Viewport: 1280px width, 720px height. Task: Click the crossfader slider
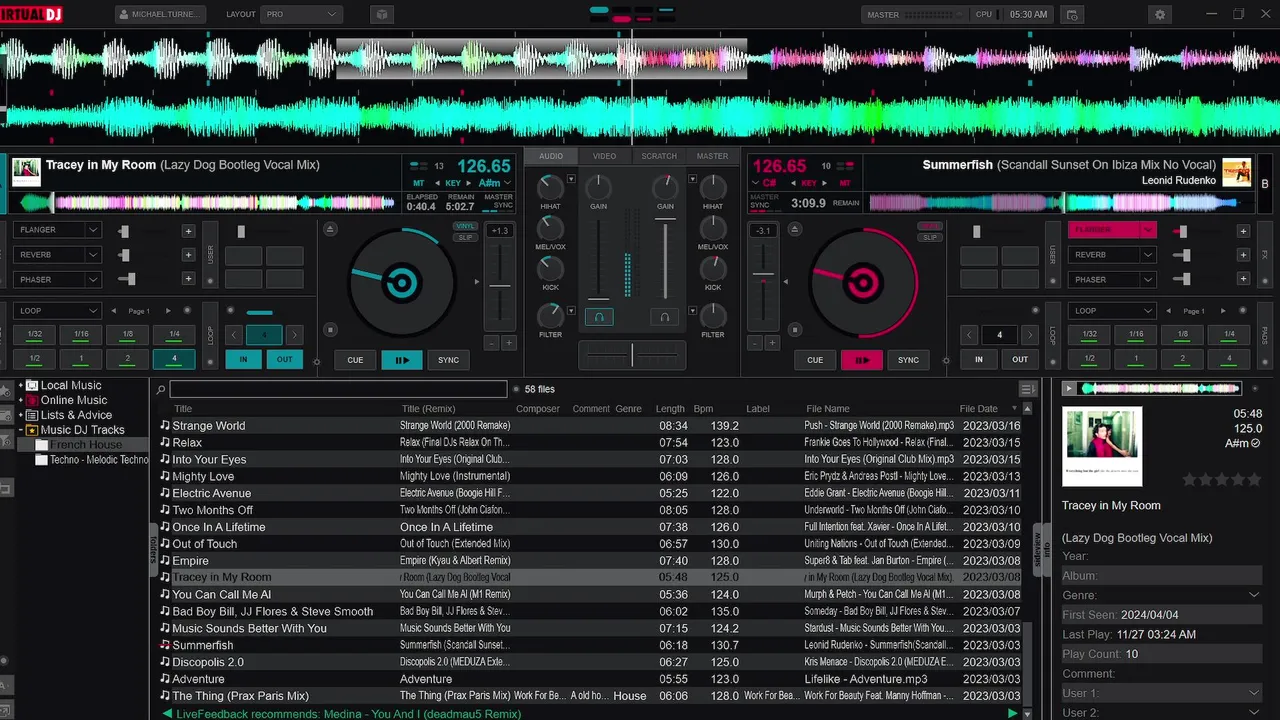coord(631,354)
